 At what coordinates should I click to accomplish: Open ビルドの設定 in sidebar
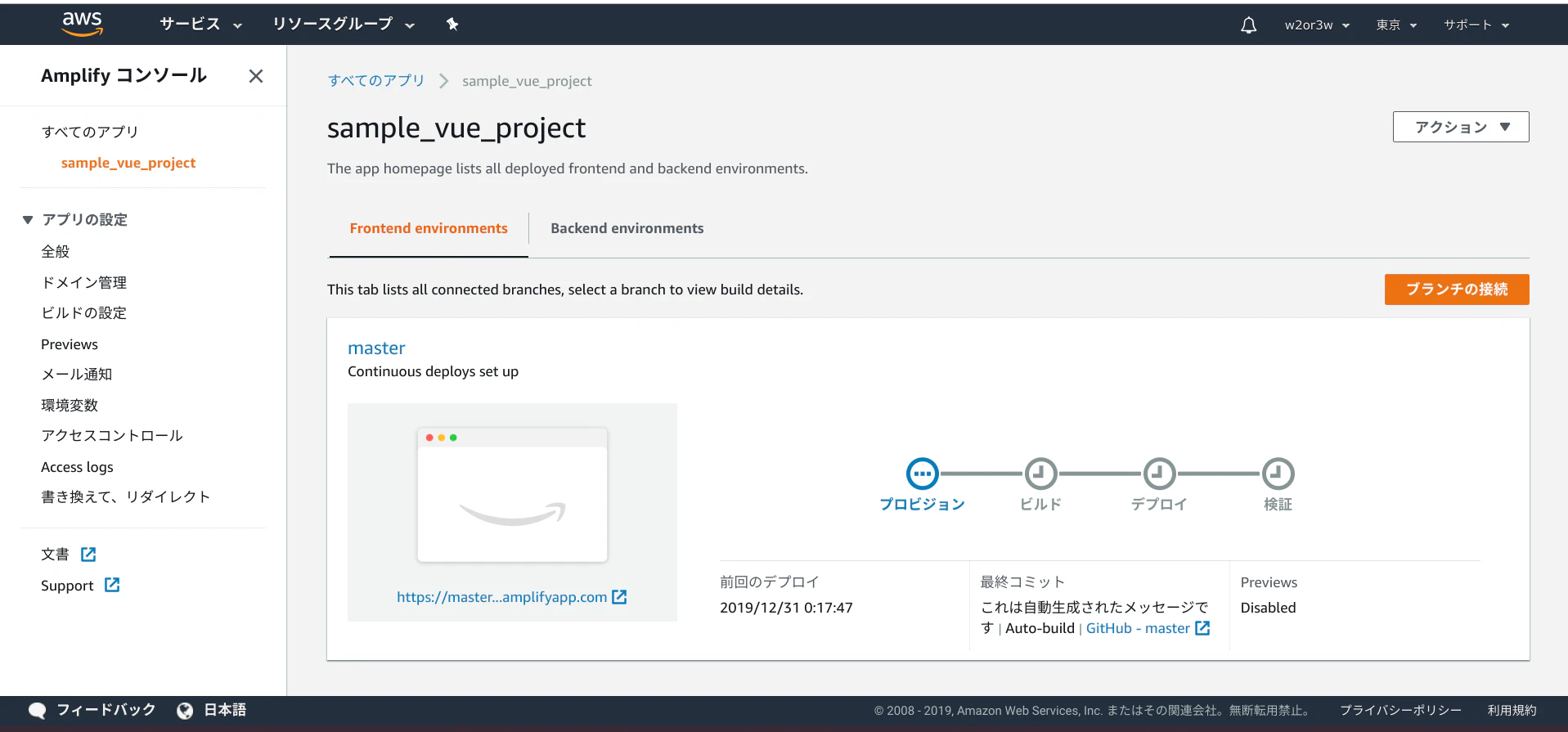[x=83, y=312]
